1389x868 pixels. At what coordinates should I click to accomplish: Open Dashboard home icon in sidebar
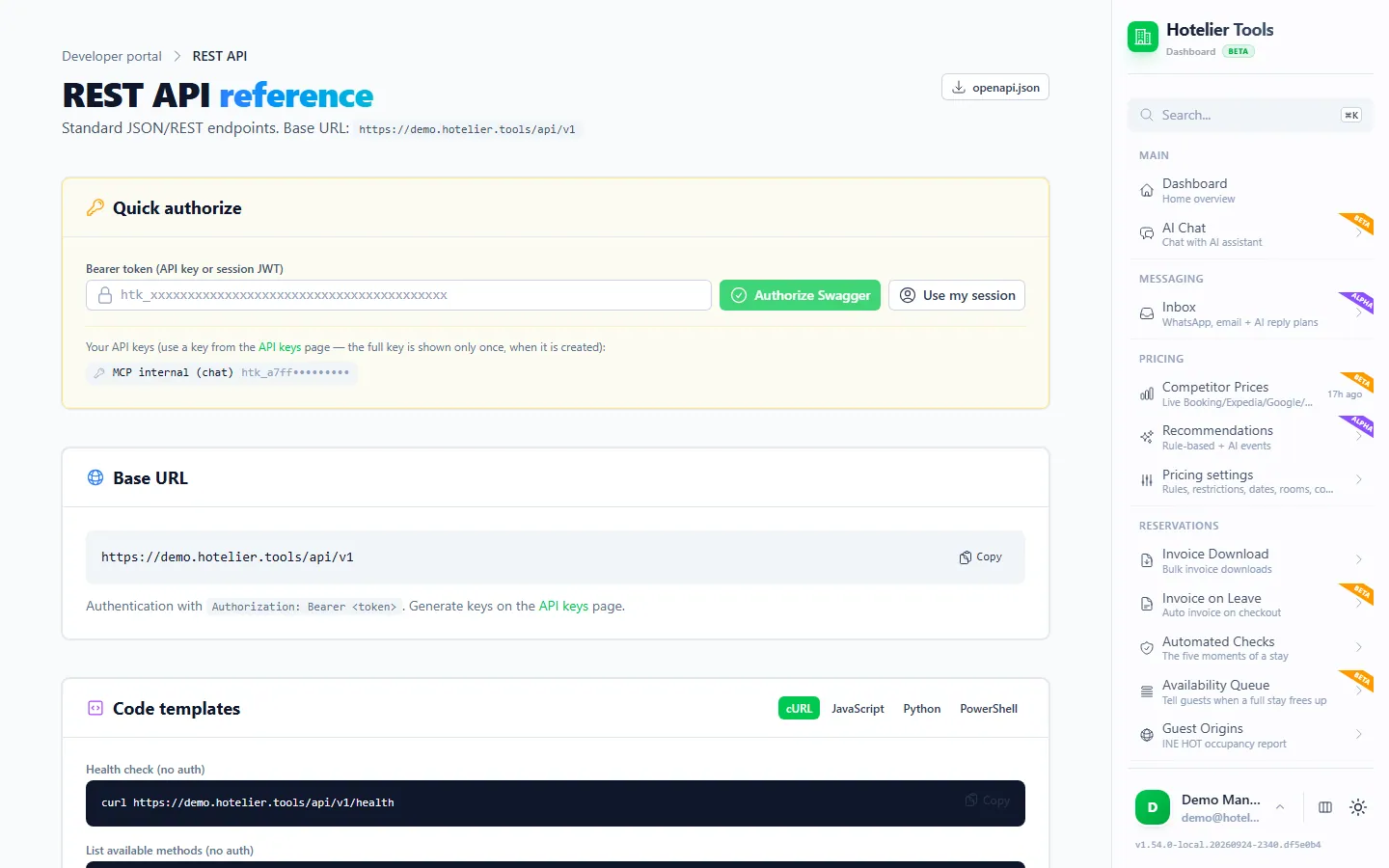pyautogui.click(x=1147, y=190)
